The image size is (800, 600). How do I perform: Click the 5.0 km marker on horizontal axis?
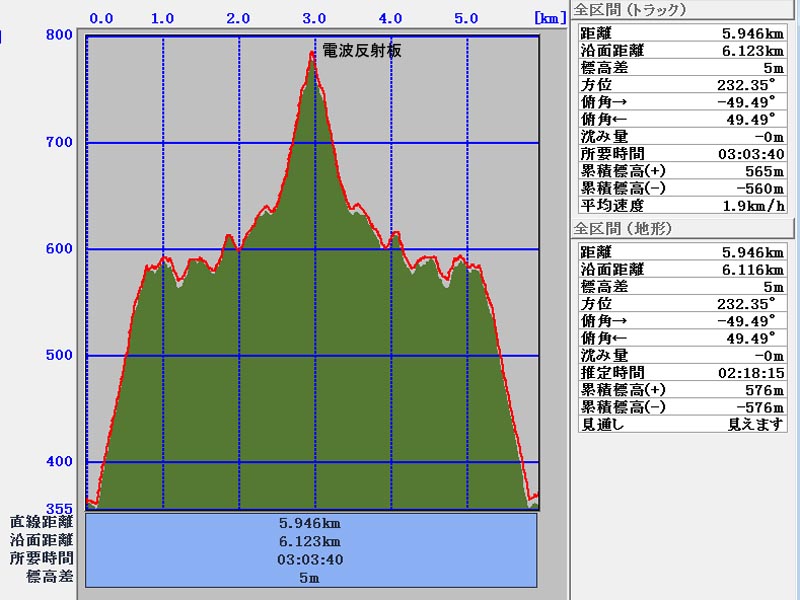pyautogui.click(x=466, y=18)
